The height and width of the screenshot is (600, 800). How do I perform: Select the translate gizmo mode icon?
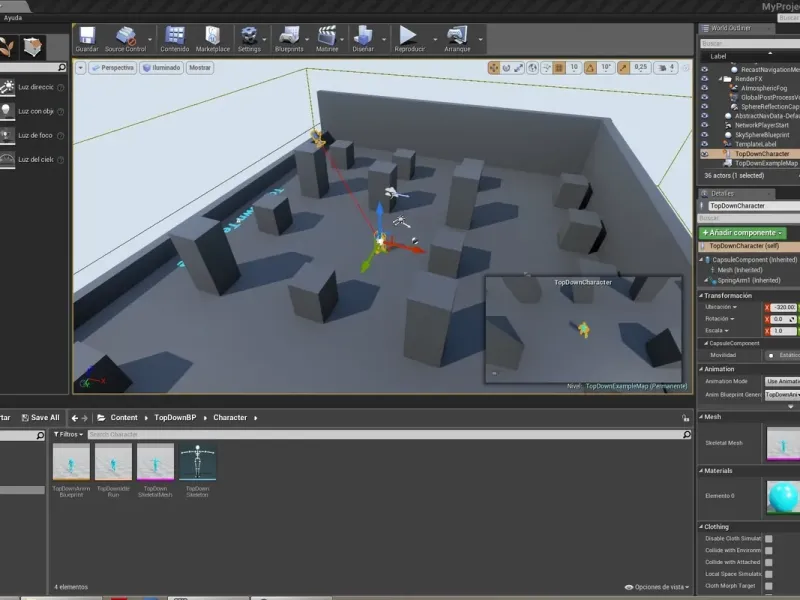tap(494, 67)
